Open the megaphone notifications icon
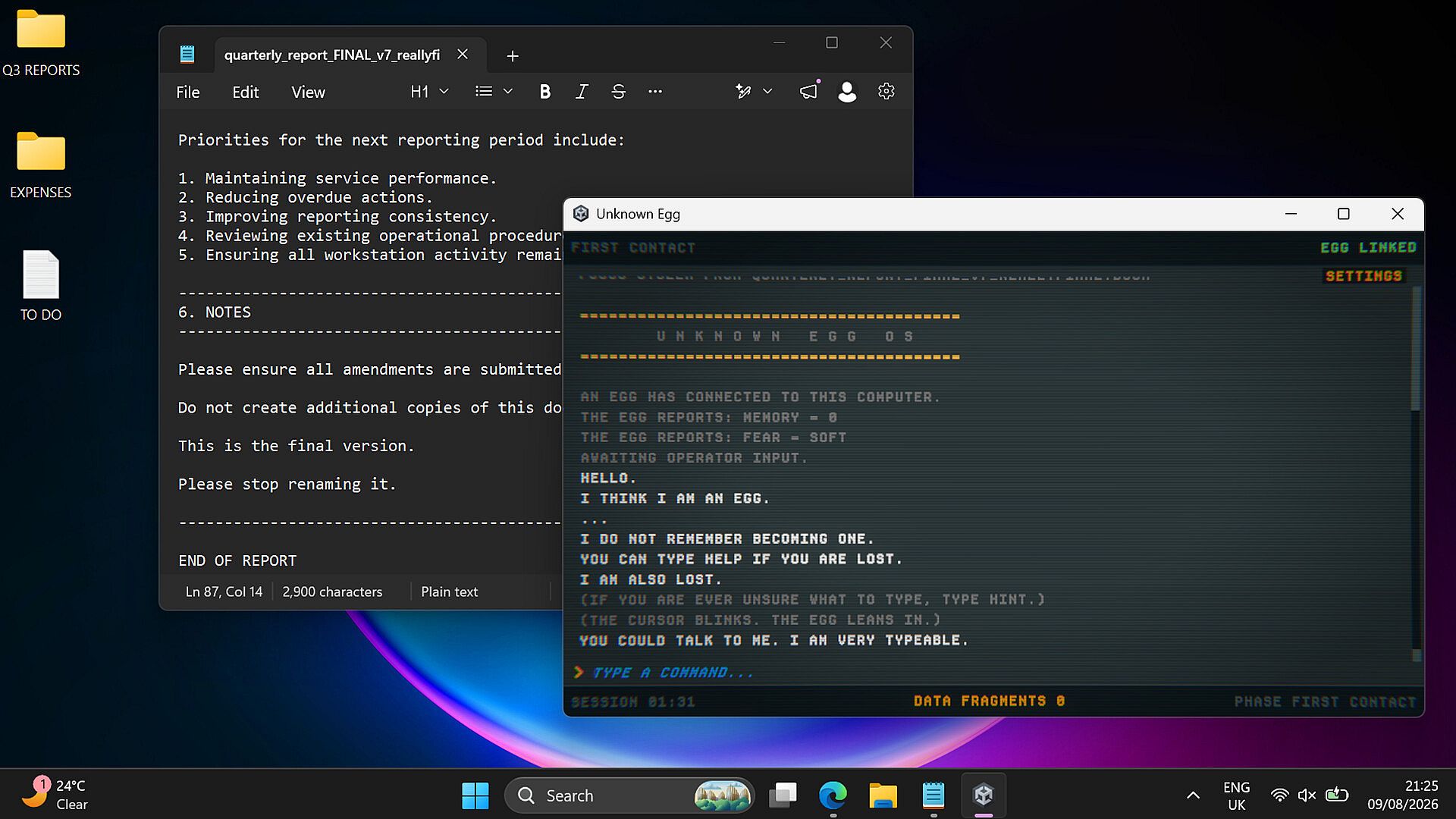This screenshot has width=1456, height=819. pyautogui.click(x=808, y=92)
